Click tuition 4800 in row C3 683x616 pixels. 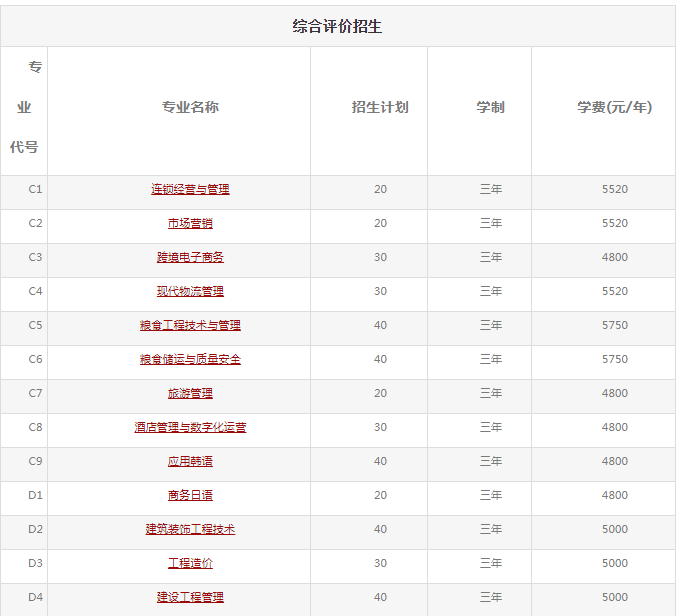(615, 257)
